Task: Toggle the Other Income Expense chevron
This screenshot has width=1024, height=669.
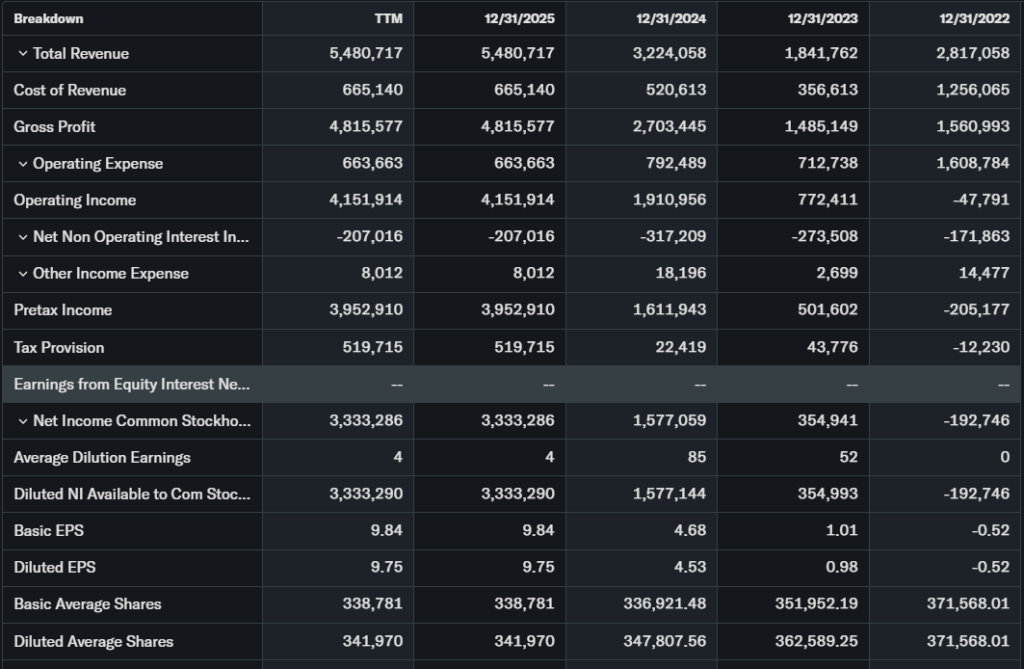Action: (x=22, y=274)
